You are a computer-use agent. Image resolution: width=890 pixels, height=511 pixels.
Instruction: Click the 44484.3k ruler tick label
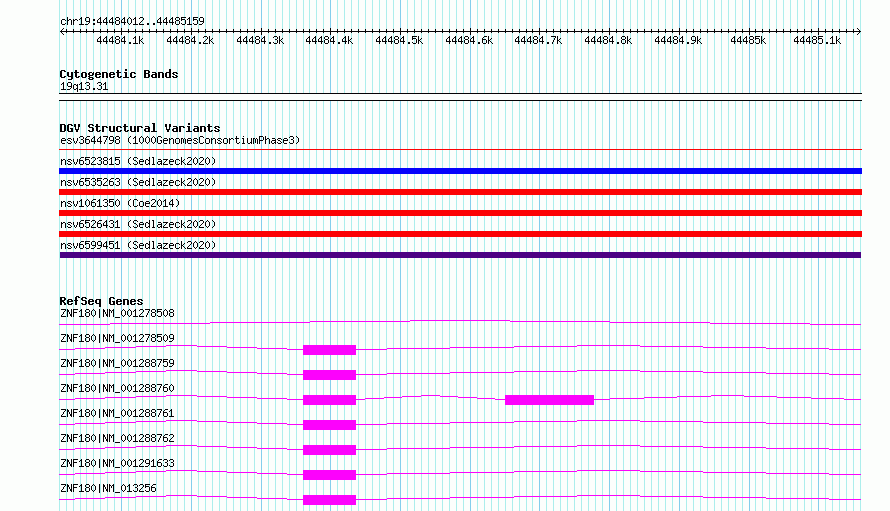click(260, 40)
